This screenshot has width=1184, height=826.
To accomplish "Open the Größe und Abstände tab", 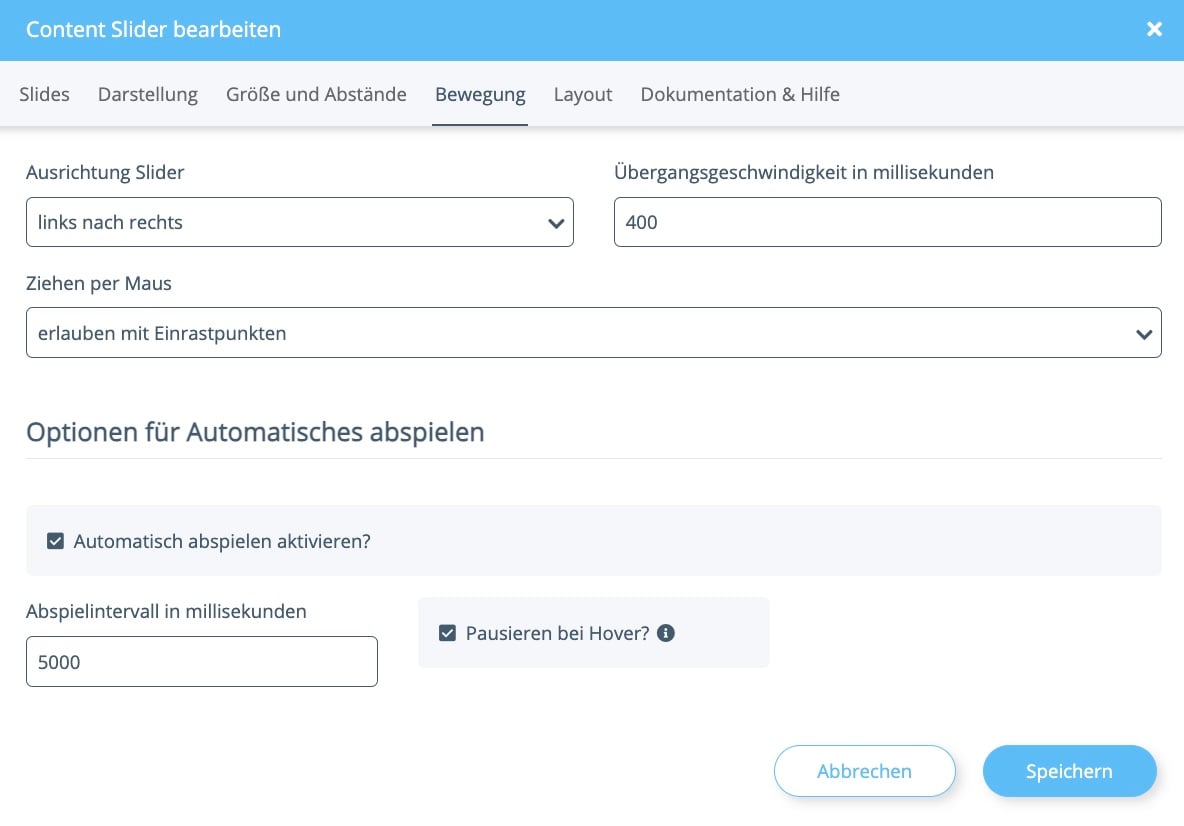I will (x=316, y=94).
